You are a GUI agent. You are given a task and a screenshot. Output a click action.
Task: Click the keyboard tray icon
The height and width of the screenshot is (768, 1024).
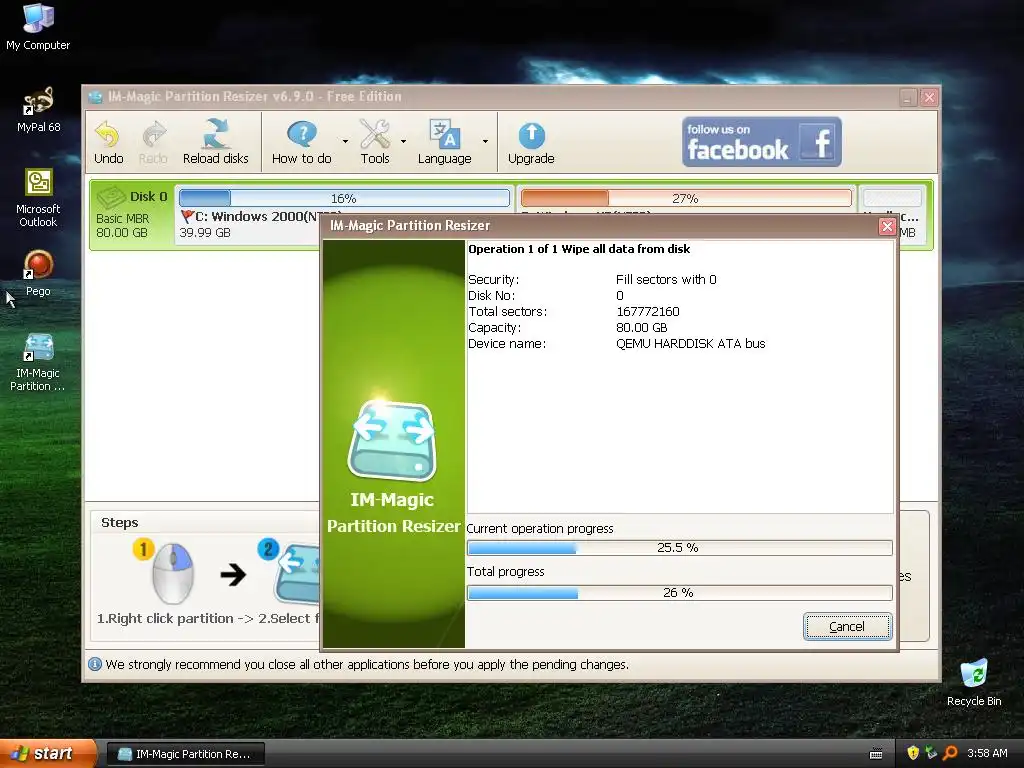point(876,754)
